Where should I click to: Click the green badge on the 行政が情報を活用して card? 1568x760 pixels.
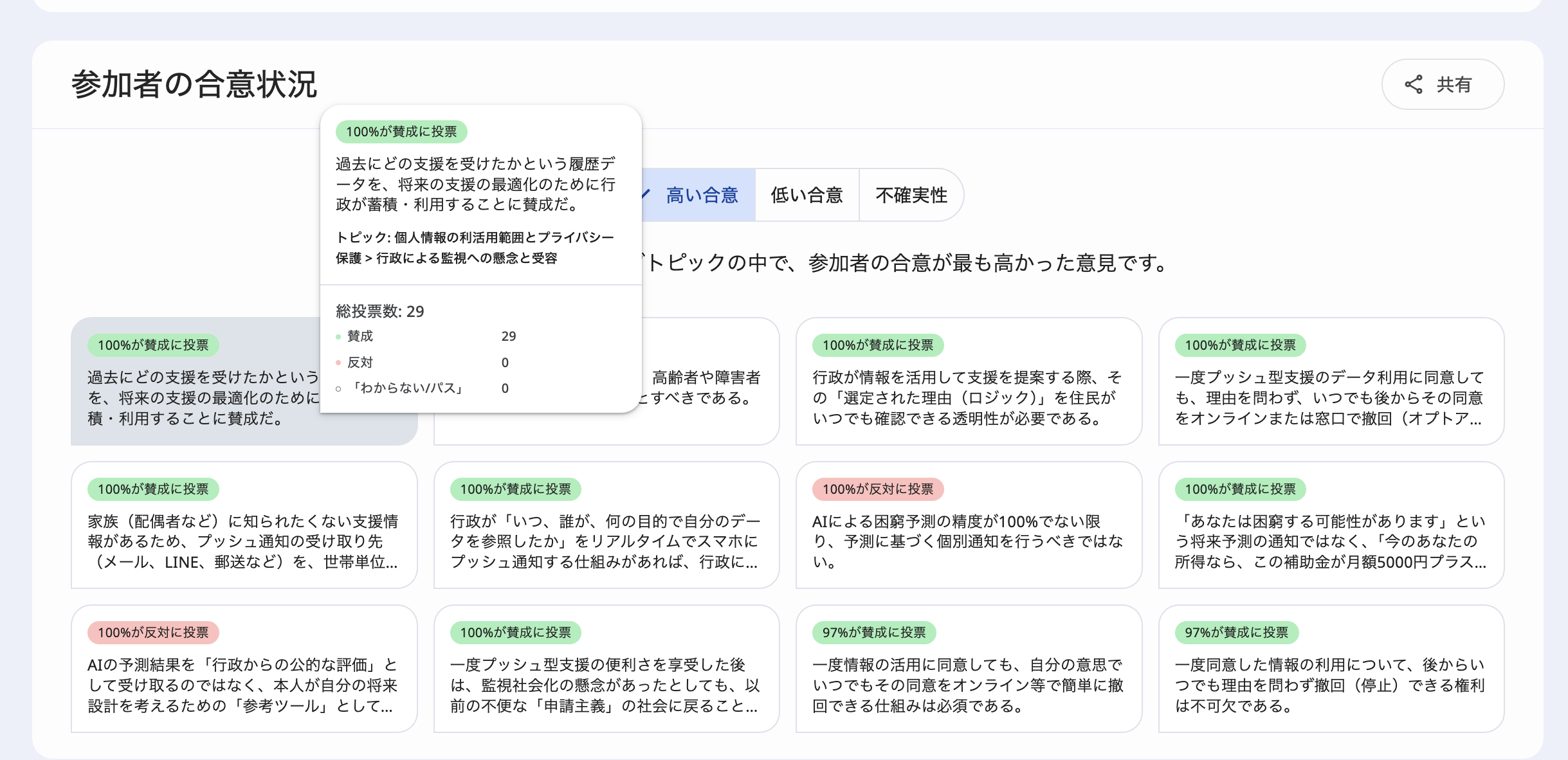coord(878,345)
